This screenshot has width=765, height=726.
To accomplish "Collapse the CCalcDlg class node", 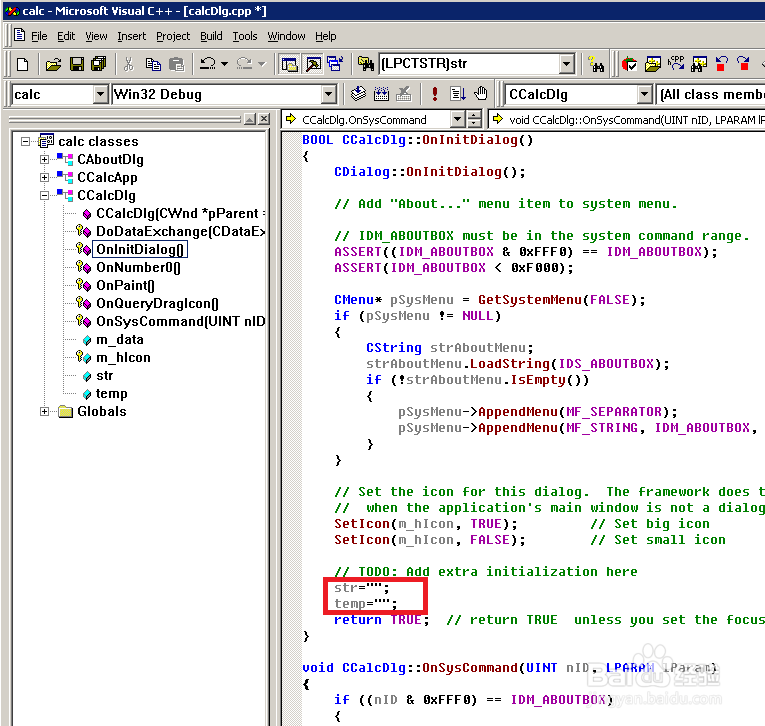I will (x=44, y=196).
